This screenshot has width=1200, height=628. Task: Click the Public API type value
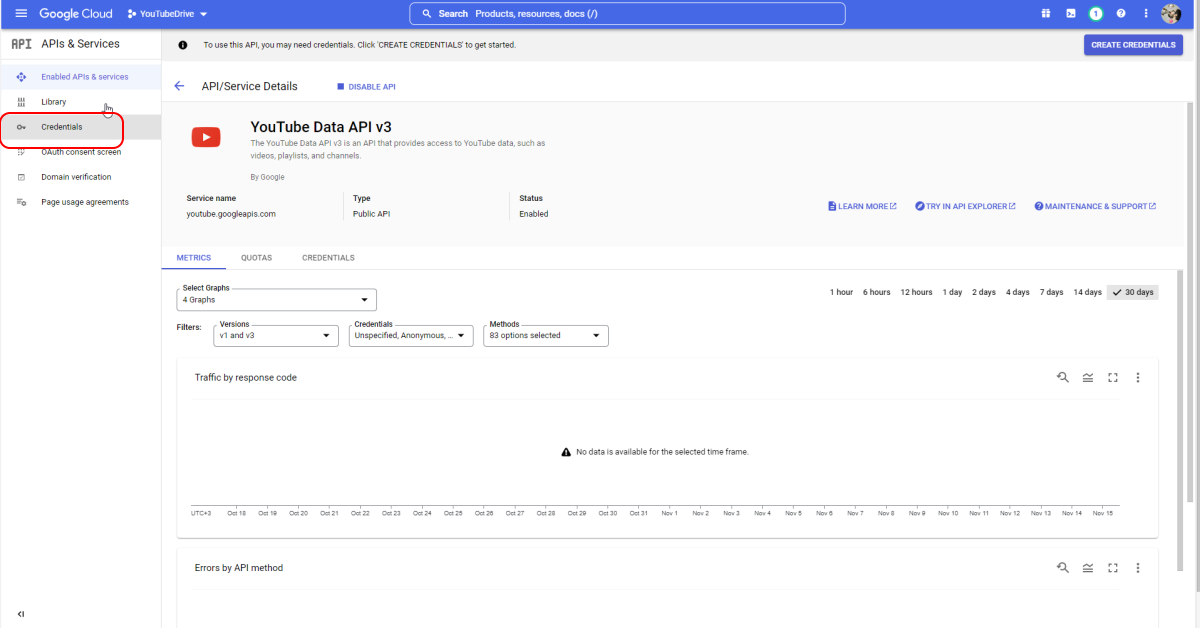point(371,214)
